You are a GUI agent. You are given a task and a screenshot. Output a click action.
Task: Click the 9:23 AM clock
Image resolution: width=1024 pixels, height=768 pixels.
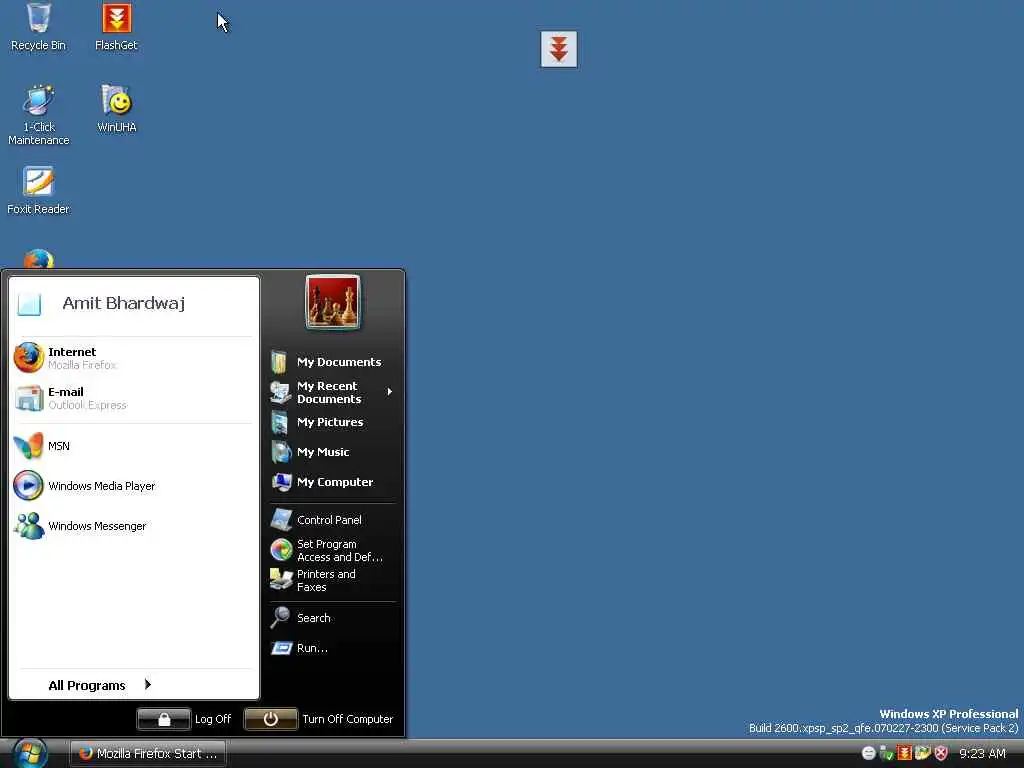click(x=982, y=754)
